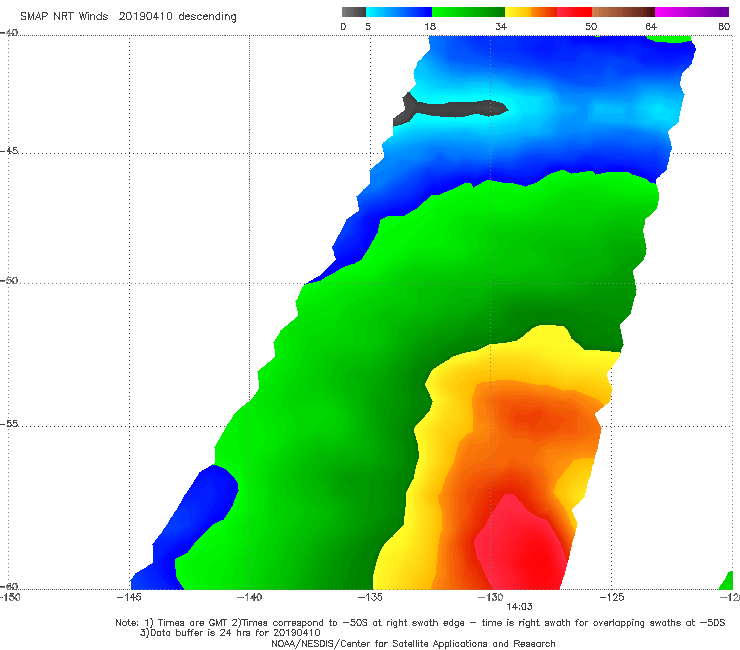Image resolution: width=740 pixels, height=650 pixels.
Task: Click the longitude label '-150'
Action: [x=10, y=597]
